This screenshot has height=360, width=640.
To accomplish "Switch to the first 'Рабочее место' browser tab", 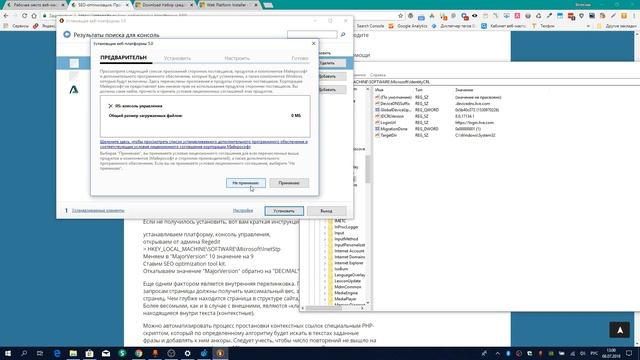I will (x=35, y=5).
